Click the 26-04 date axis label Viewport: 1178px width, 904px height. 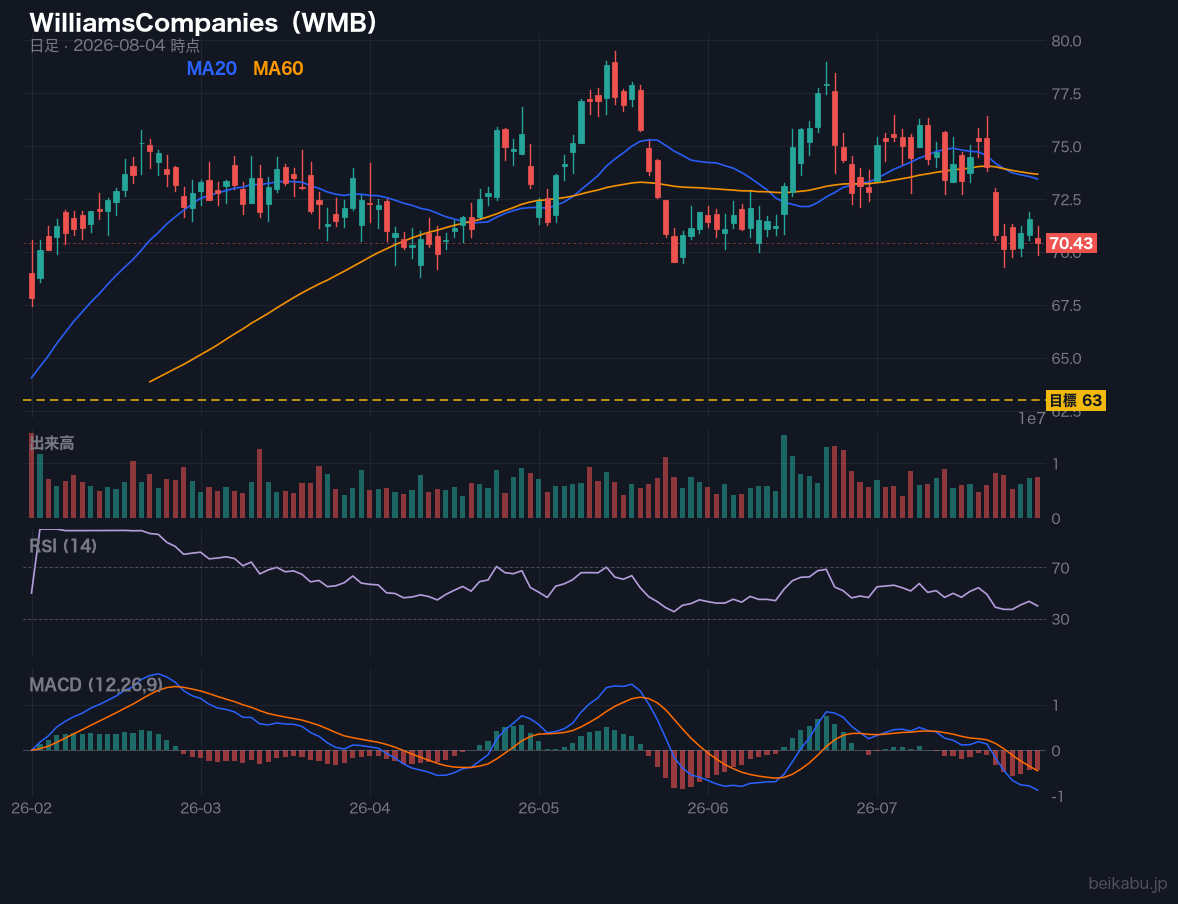(370, 809)
